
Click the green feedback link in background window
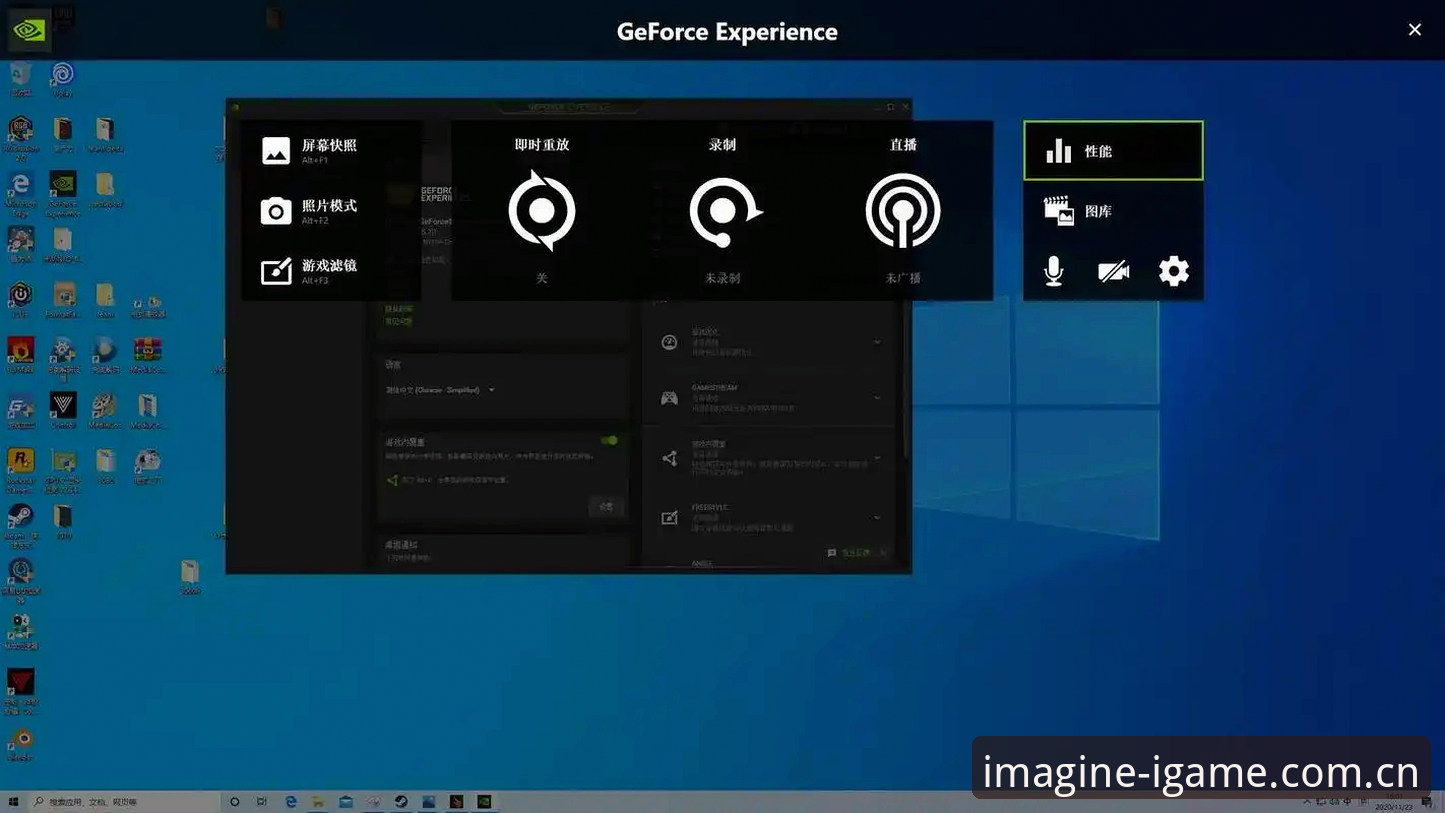coord(855,552)
